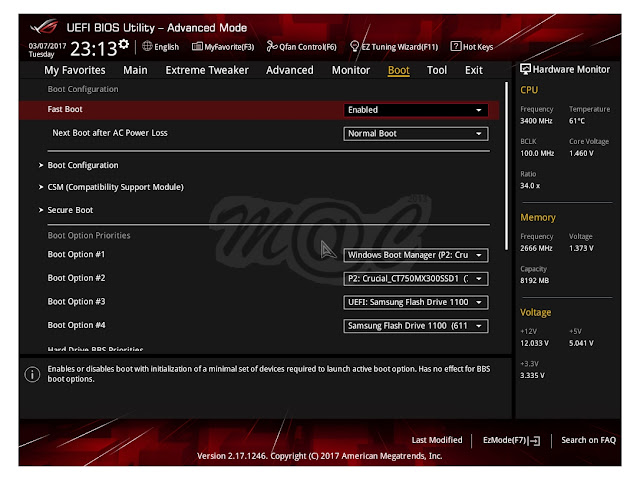Go to the Monitor tab
Screen dimensions: 640x480
(x=351, y=70)
